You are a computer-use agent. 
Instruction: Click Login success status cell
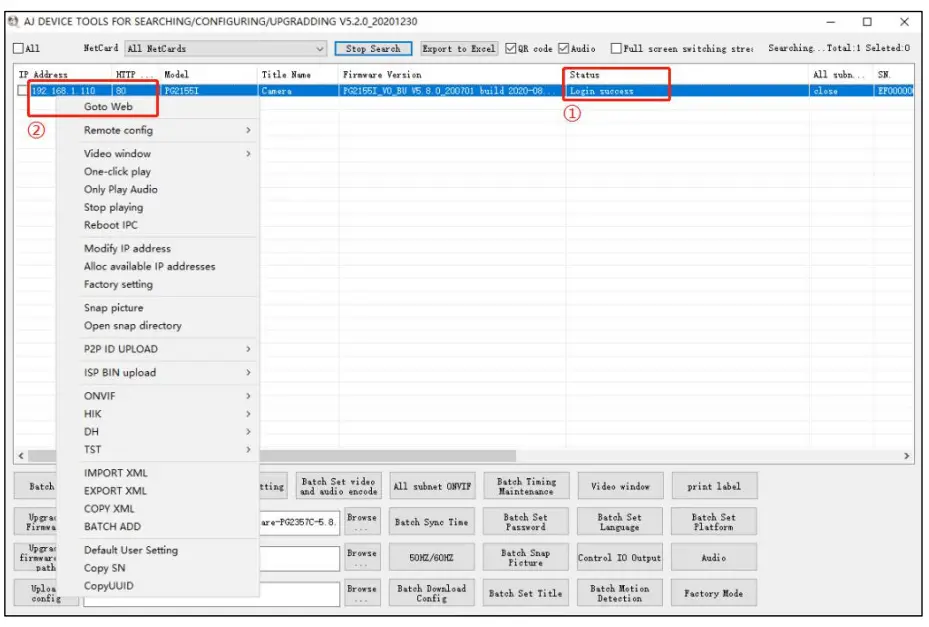687,91
